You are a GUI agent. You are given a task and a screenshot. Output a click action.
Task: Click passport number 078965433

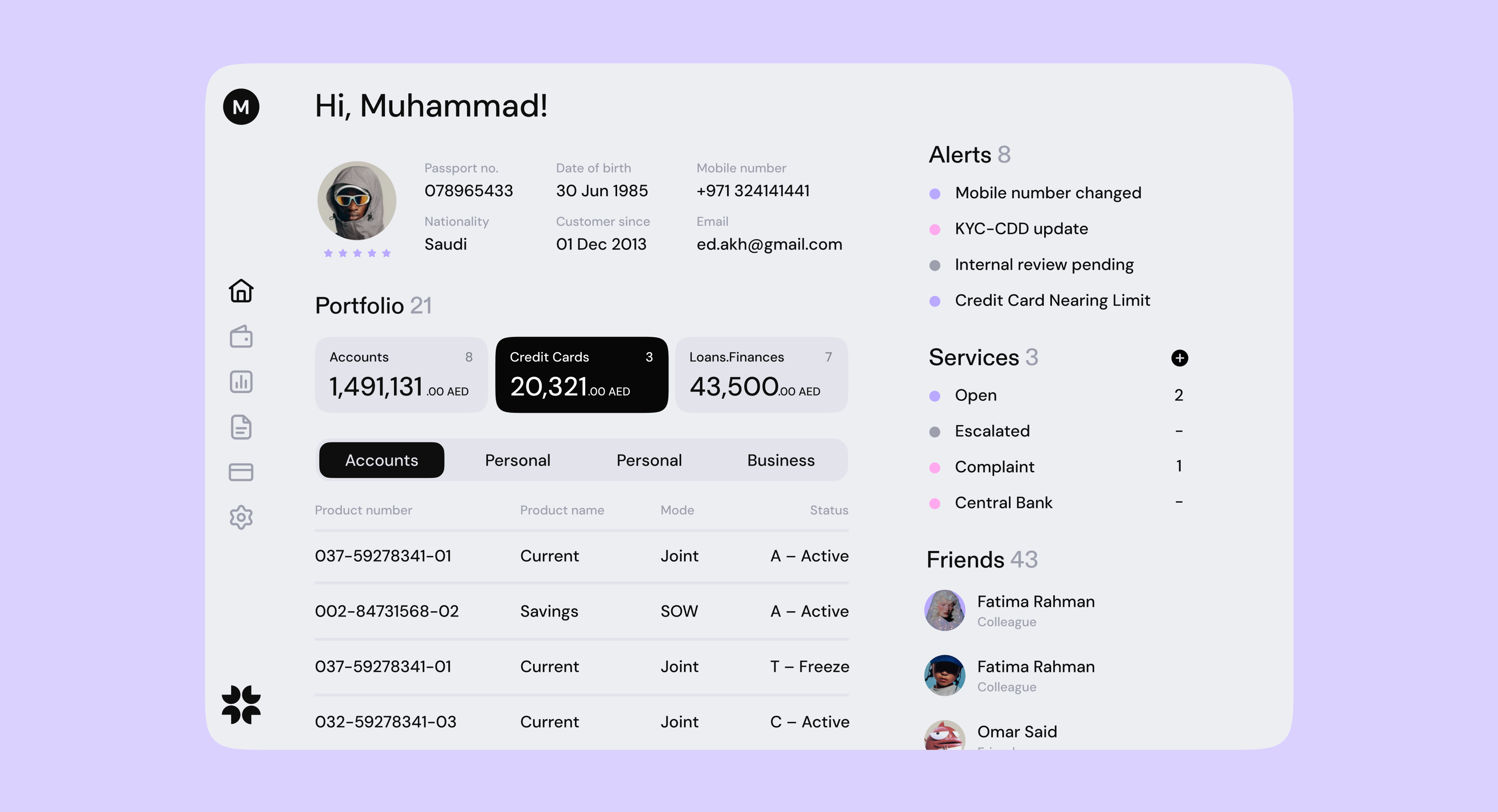click(x=469, y=191)
